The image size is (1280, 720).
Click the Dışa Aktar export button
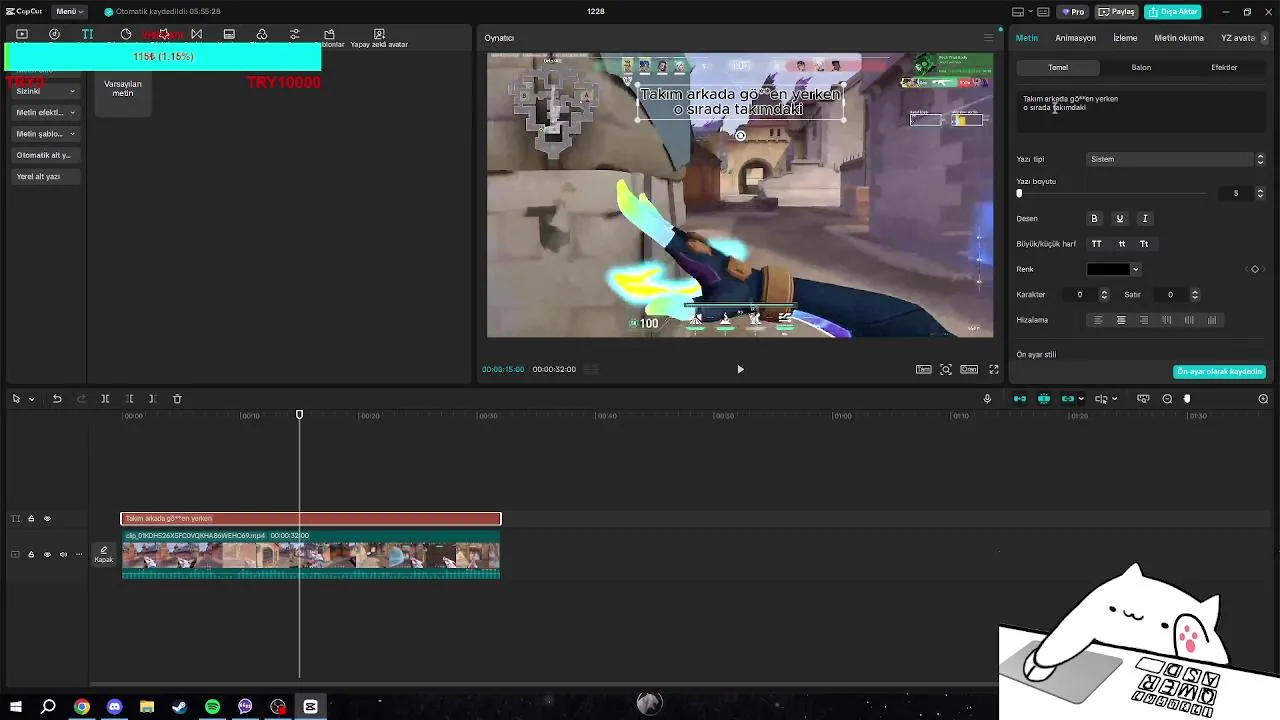pyautogui.click(x=1173, y=12)
